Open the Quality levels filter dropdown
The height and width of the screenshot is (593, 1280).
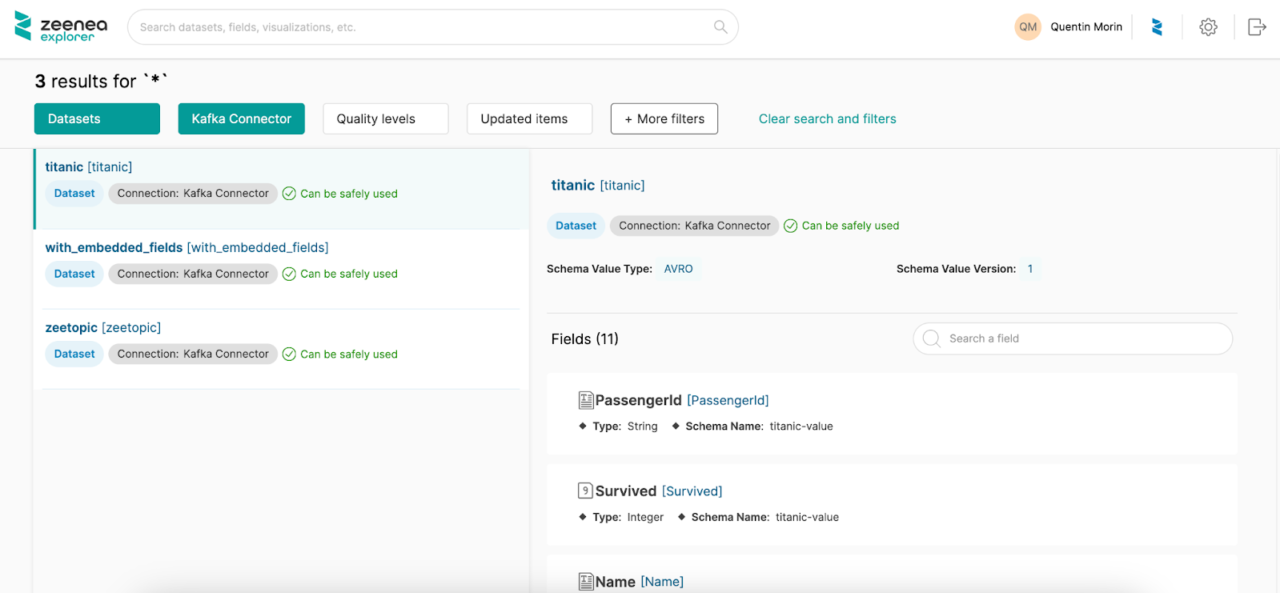385,119
